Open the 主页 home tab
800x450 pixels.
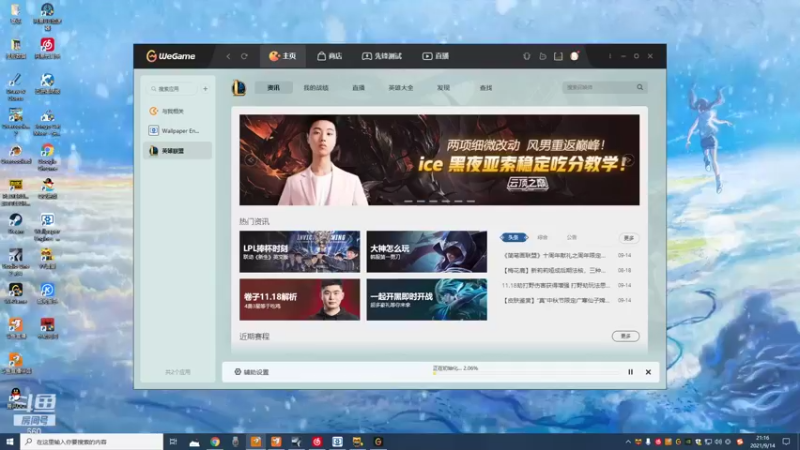(283, 56)
